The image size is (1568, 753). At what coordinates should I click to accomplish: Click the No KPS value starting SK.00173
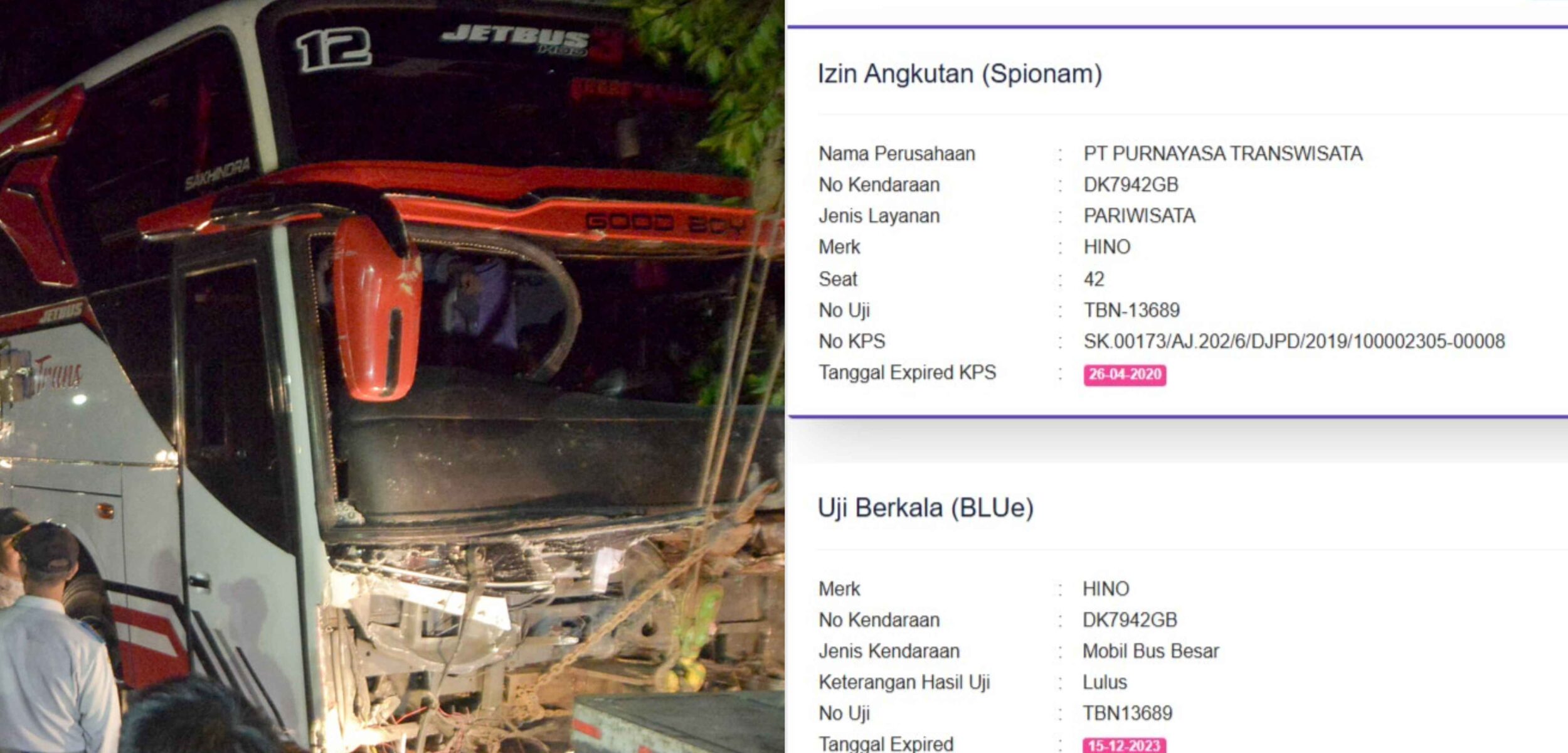(x=1293, y=341)
